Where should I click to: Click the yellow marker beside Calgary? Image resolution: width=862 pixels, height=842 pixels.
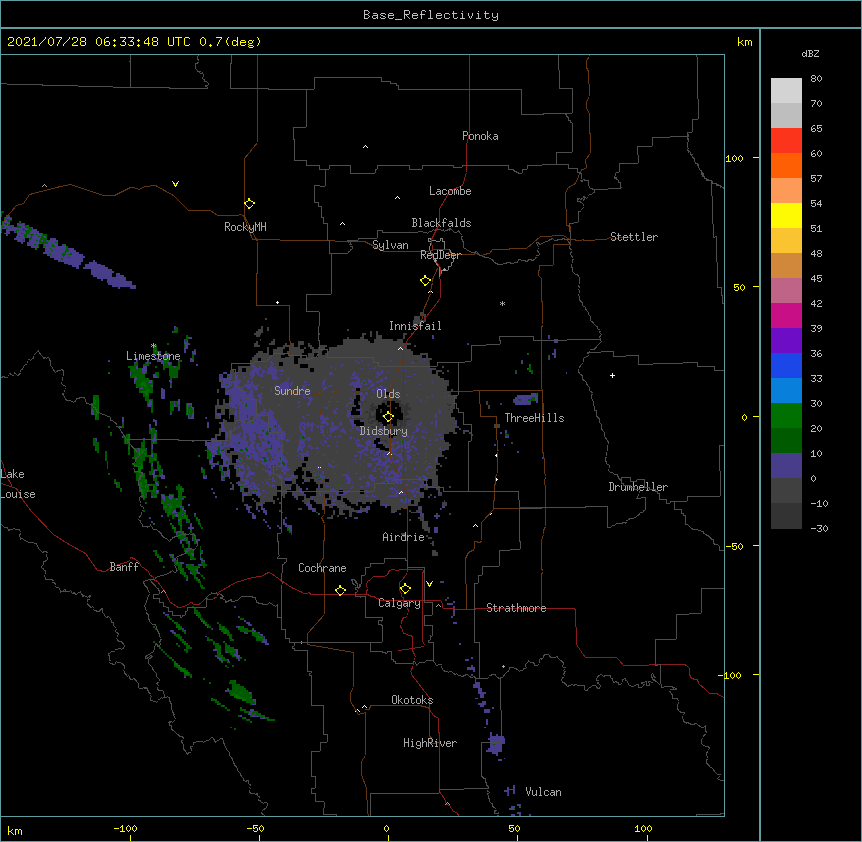[405, 589]
